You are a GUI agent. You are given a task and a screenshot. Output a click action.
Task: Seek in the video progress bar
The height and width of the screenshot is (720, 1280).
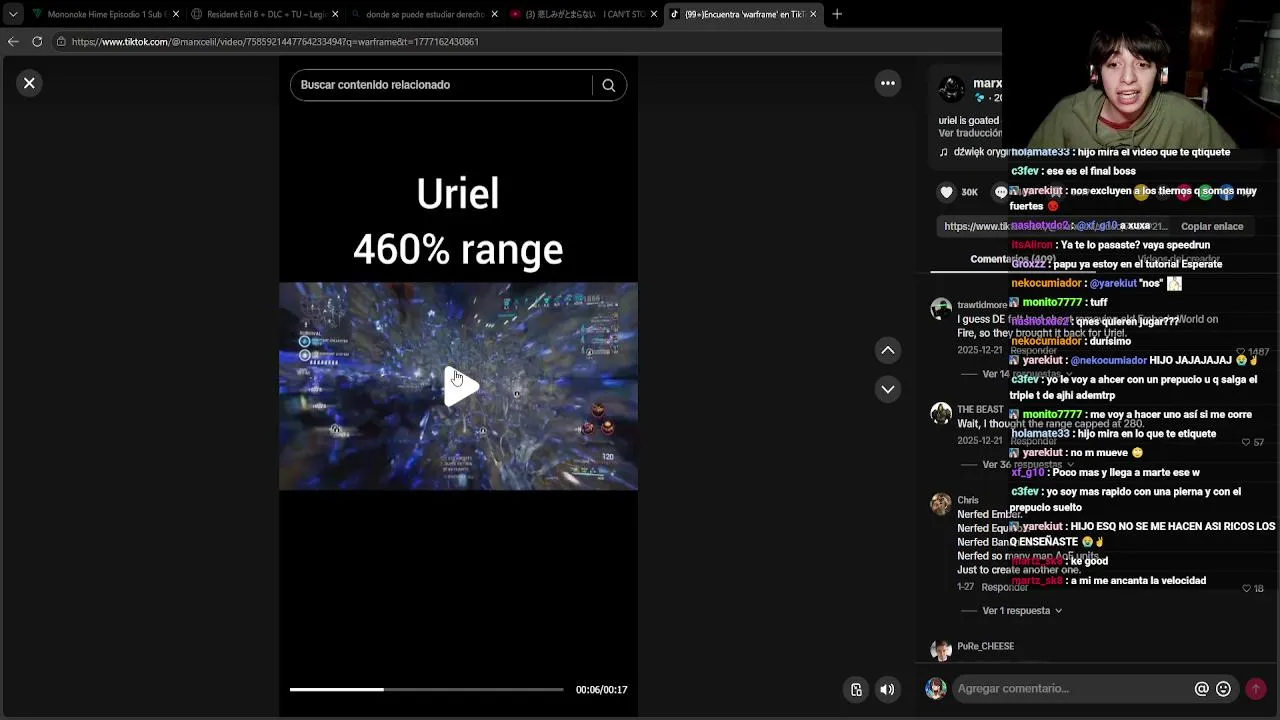click(426, 690)
